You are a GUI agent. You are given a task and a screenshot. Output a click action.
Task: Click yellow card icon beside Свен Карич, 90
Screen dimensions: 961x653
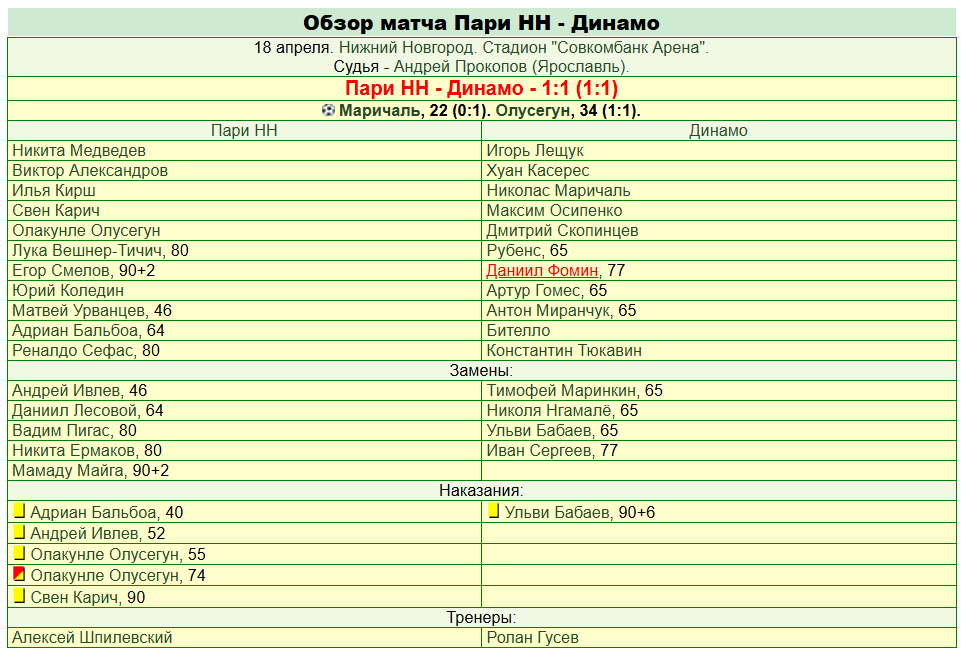click(x=19, y=595)
